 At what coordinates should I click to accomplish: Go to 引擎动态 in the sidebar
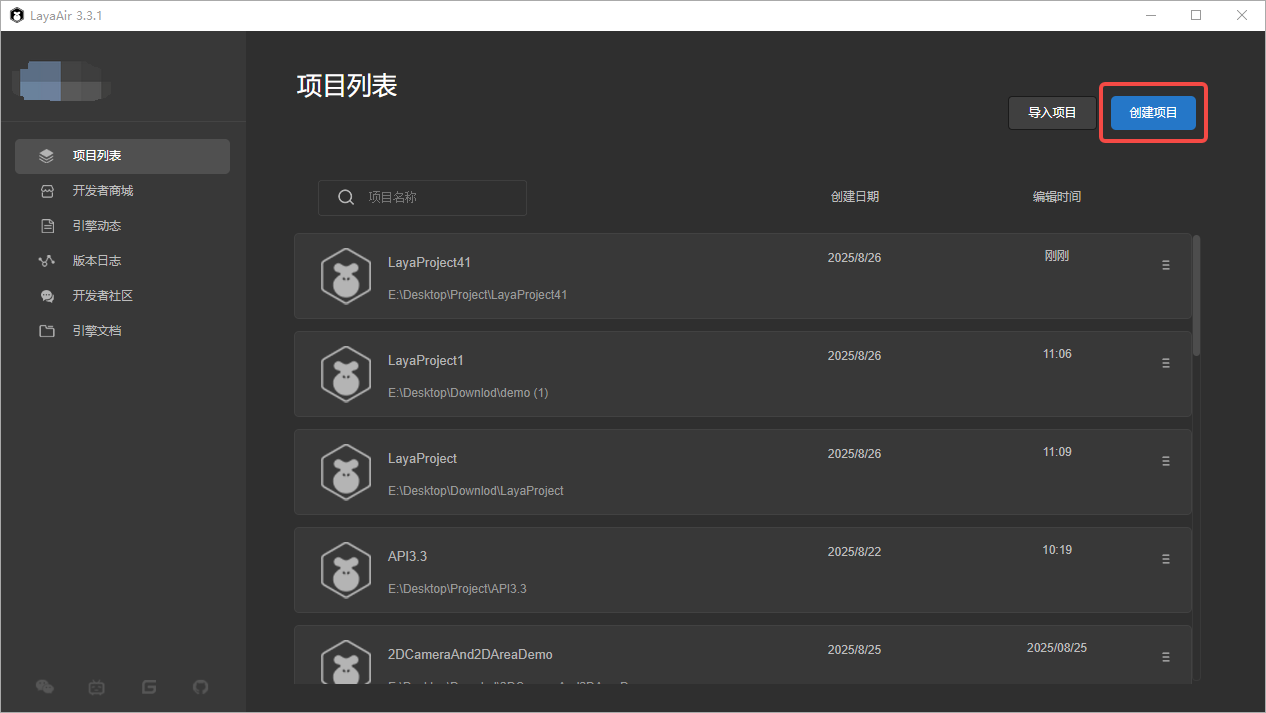(96, 226)
